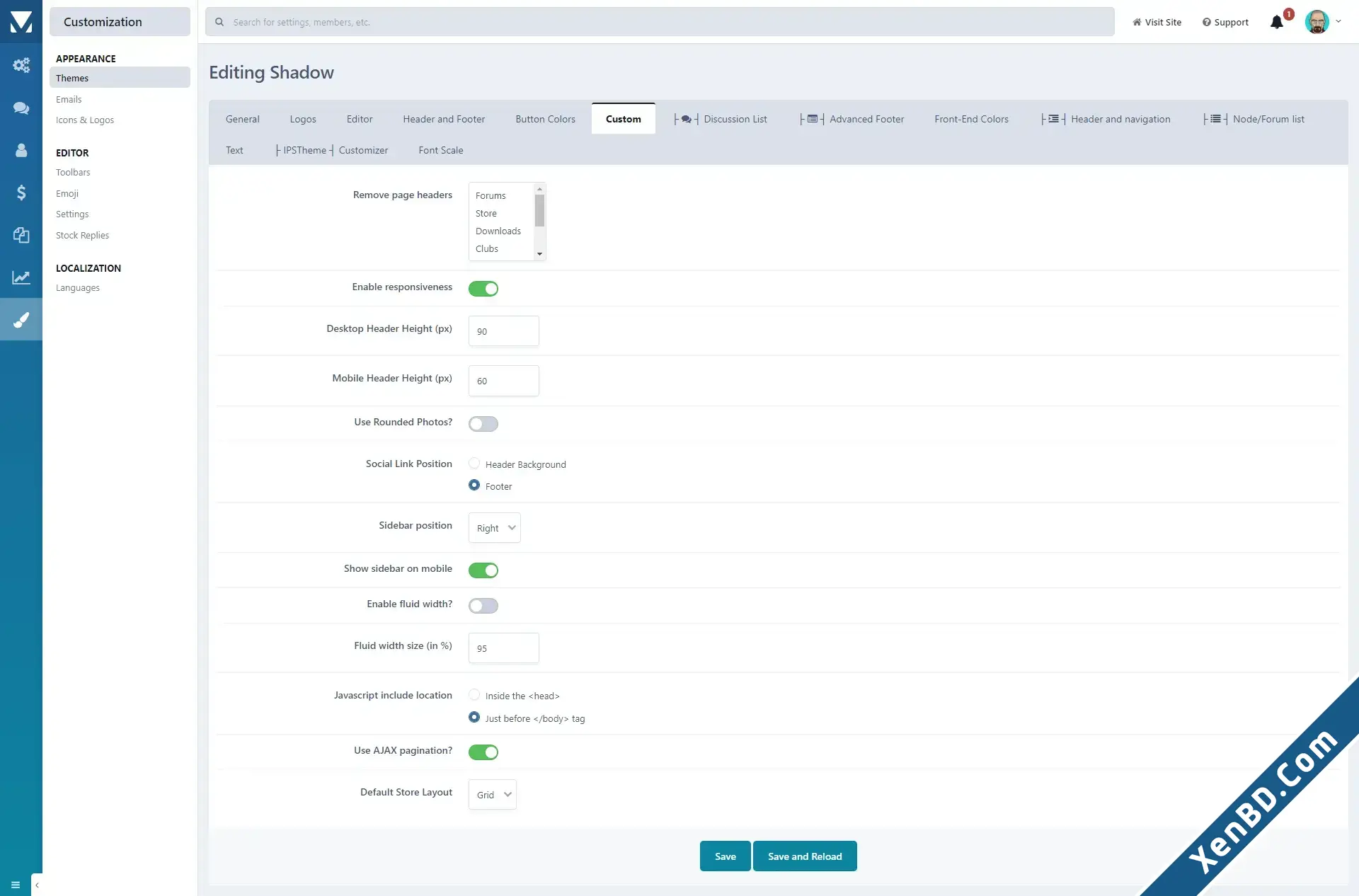Open the Commerce dollar sidebar icon
The image size is (1359, 896).
(21, 193)
